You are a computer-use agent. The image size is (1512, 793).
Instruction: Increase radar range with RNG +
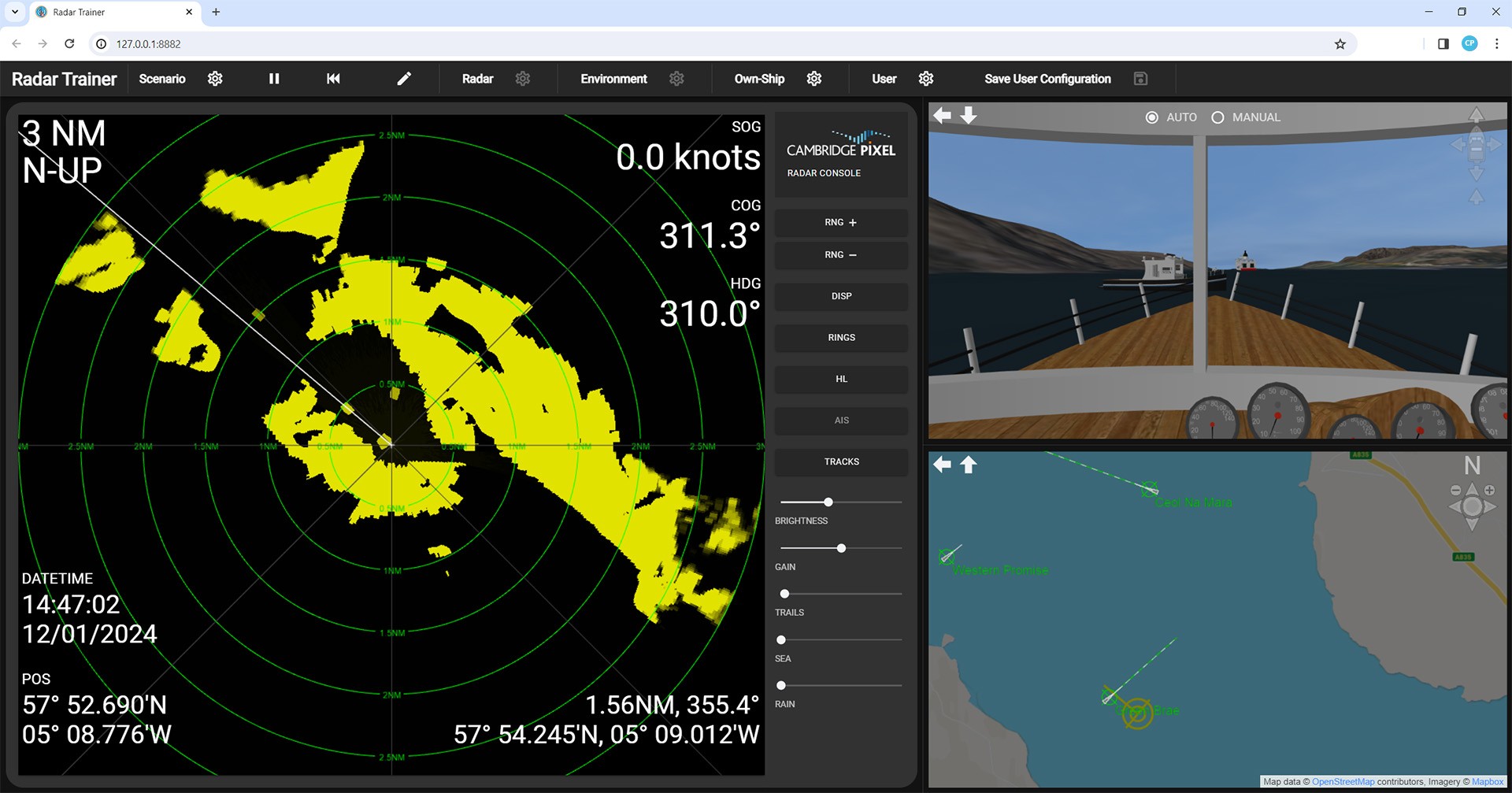pos(840,222)
